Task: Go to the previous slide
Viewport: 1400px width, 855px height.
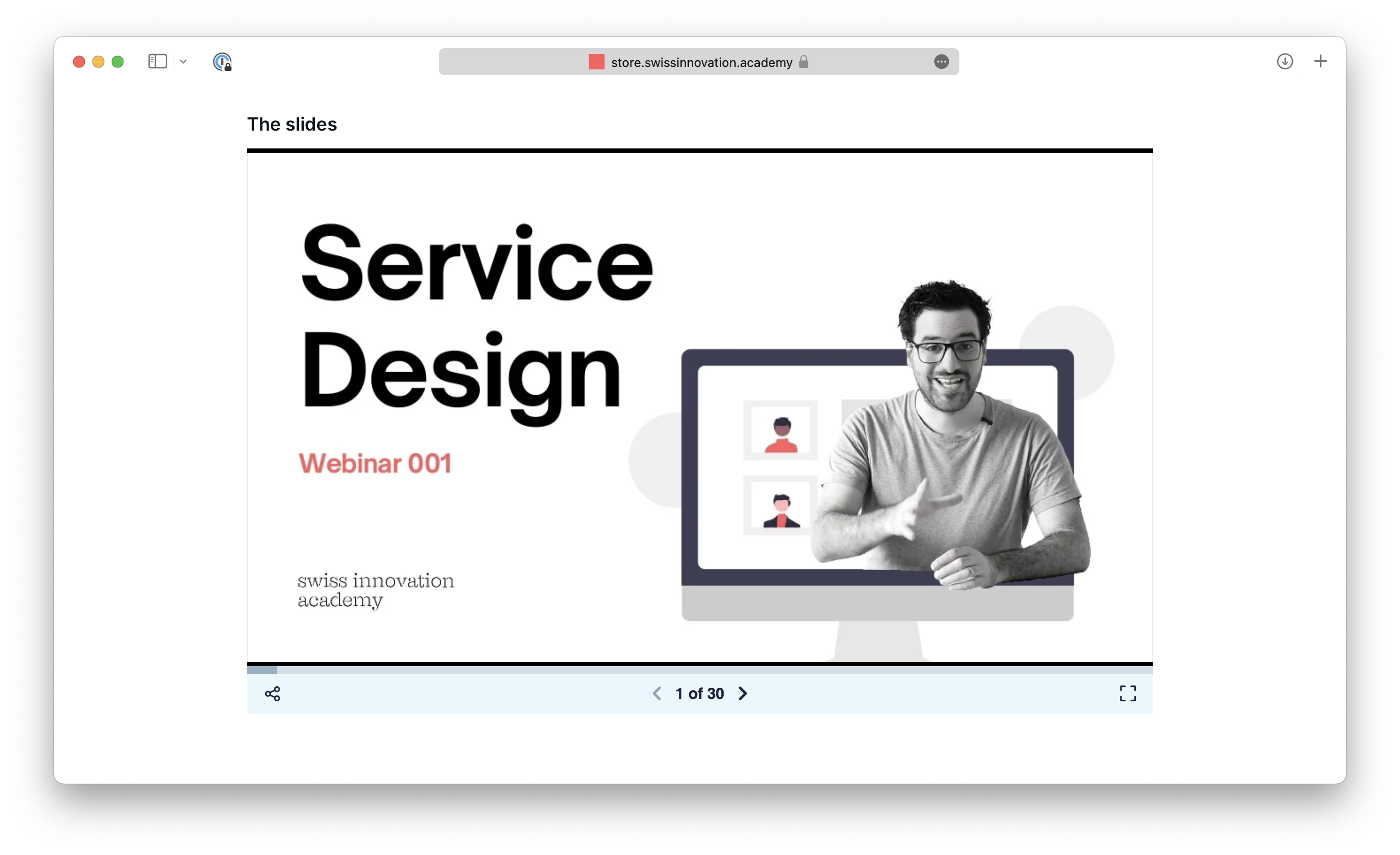Action: (657, 694)
